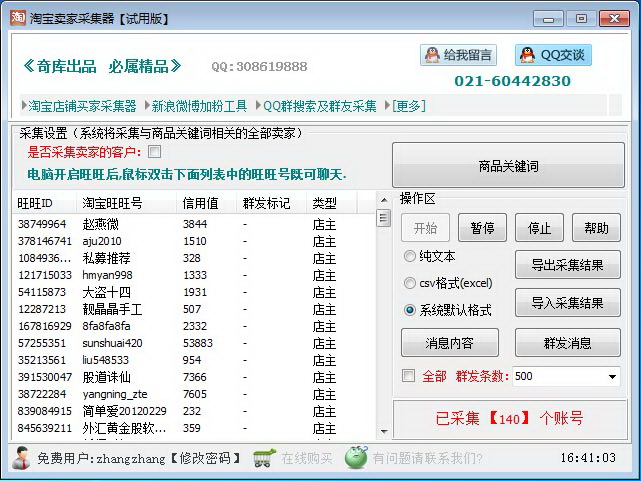The height and width of the screenshot is (481, 641).
Task: Click the arrow before 新浪微博加粉工具
Action: (x=148, y=106)
